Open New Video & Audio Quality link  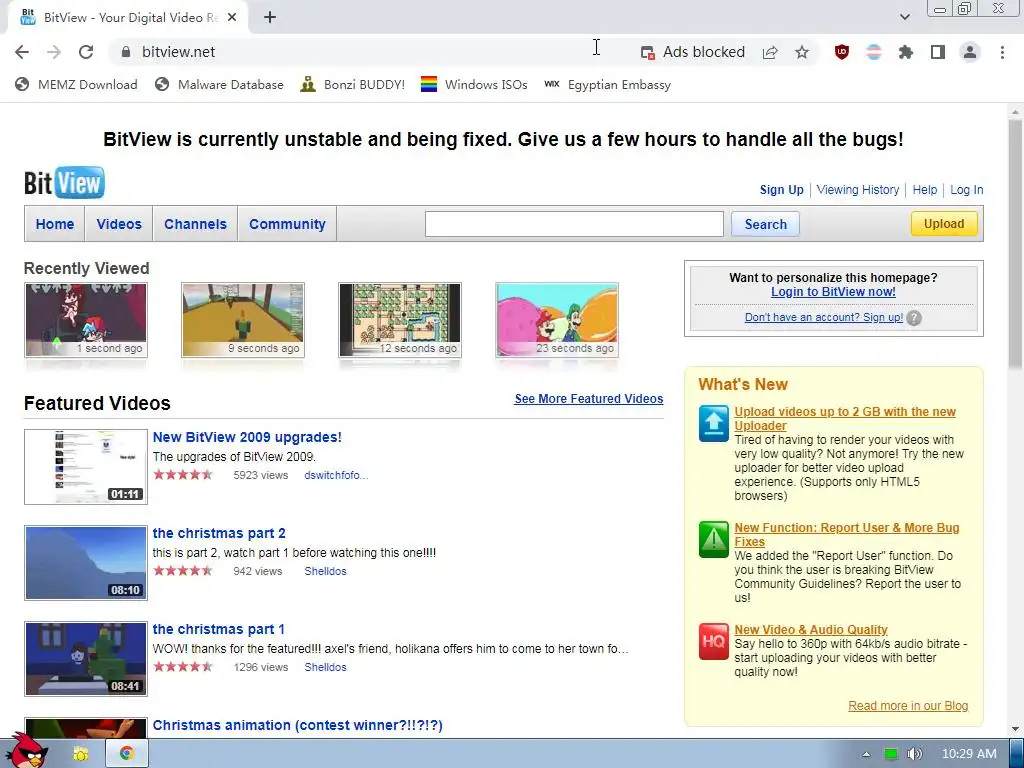pos(810,630)
